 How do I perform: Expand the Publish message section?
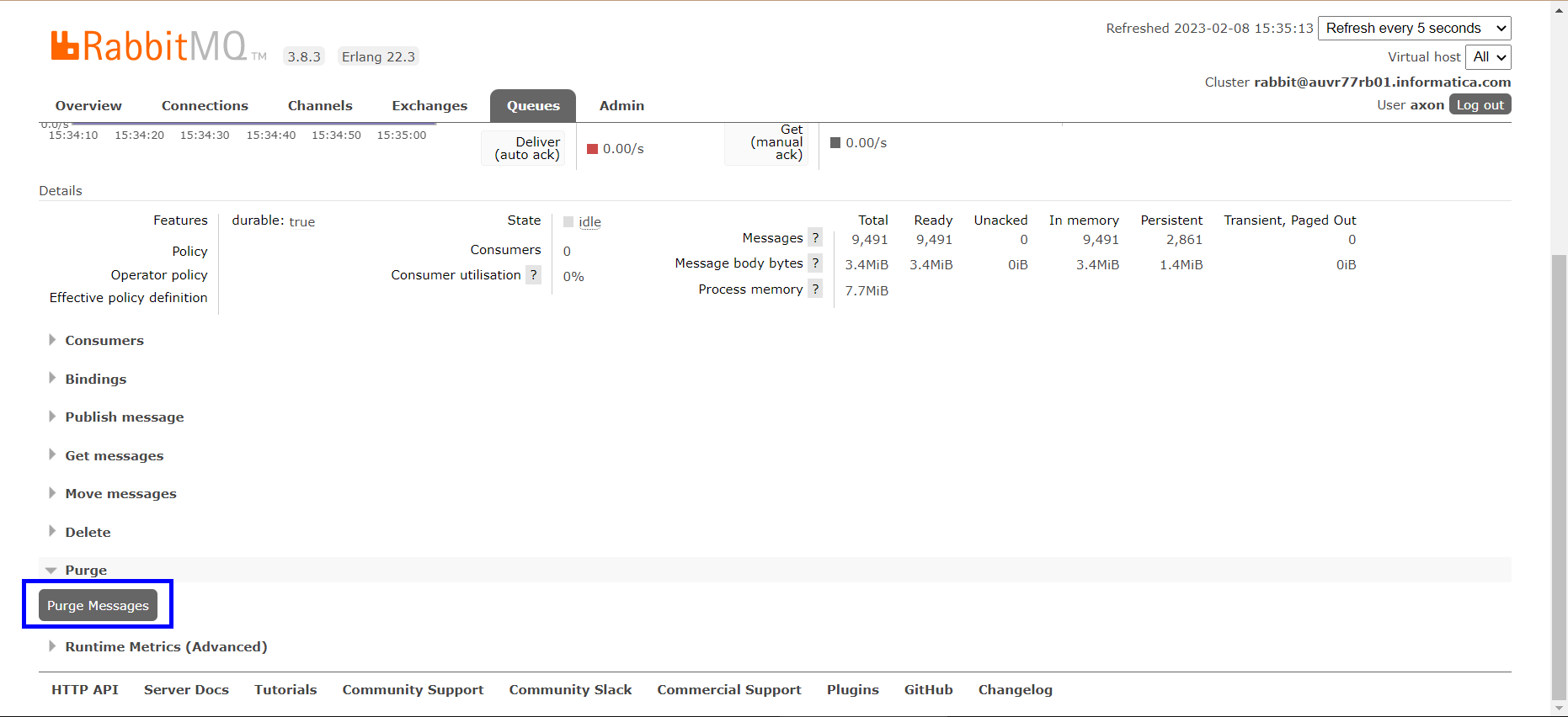(x=124, y=417)
